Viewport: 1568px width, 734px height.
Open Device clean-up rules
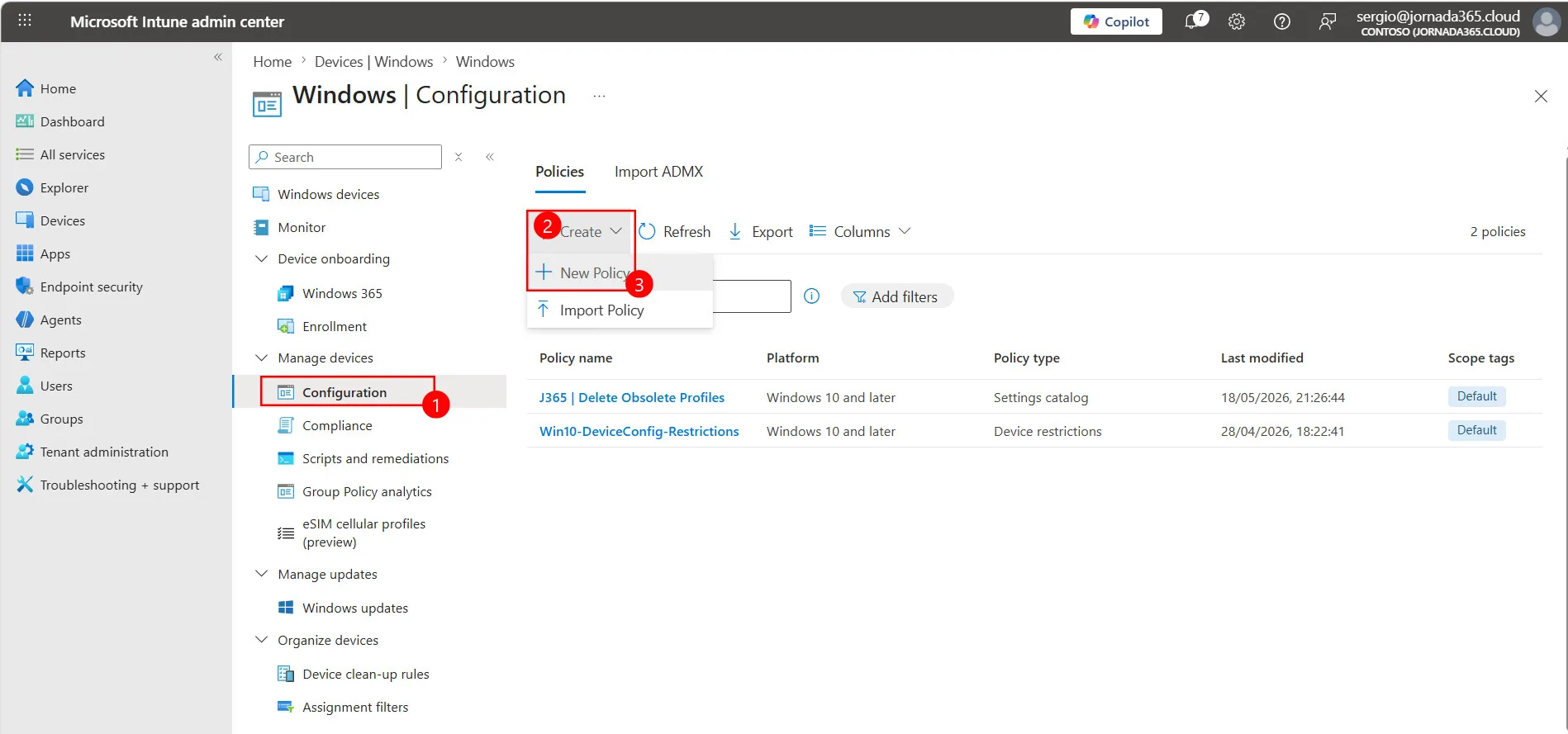click(x=366, y=674)
